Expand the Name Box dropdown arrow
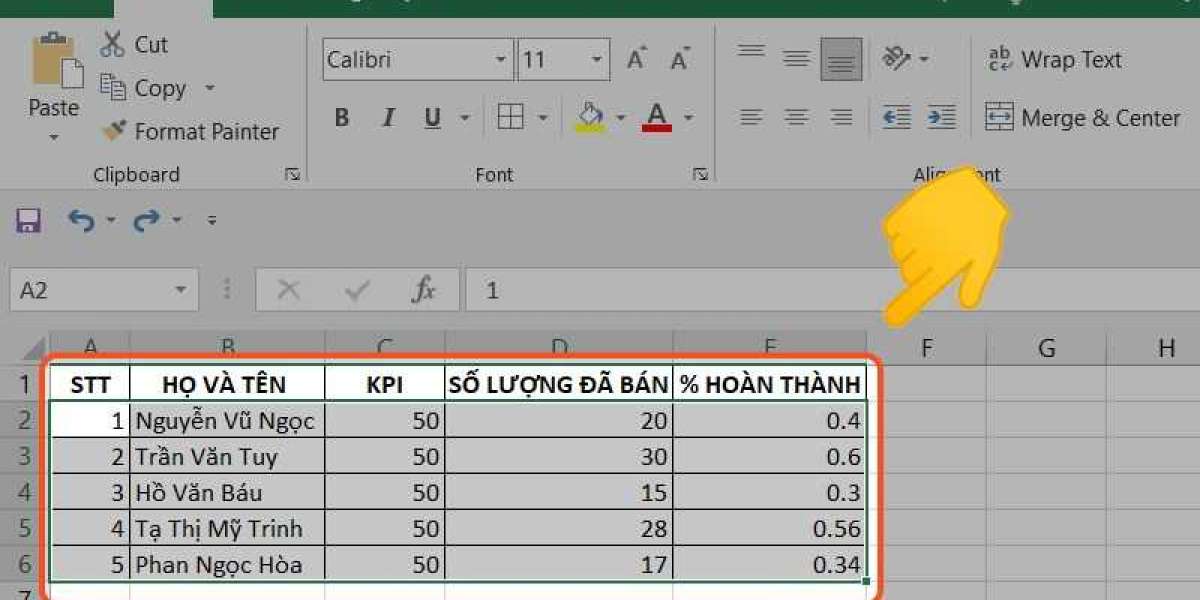The image size is (1200, 600). (180, 291)
